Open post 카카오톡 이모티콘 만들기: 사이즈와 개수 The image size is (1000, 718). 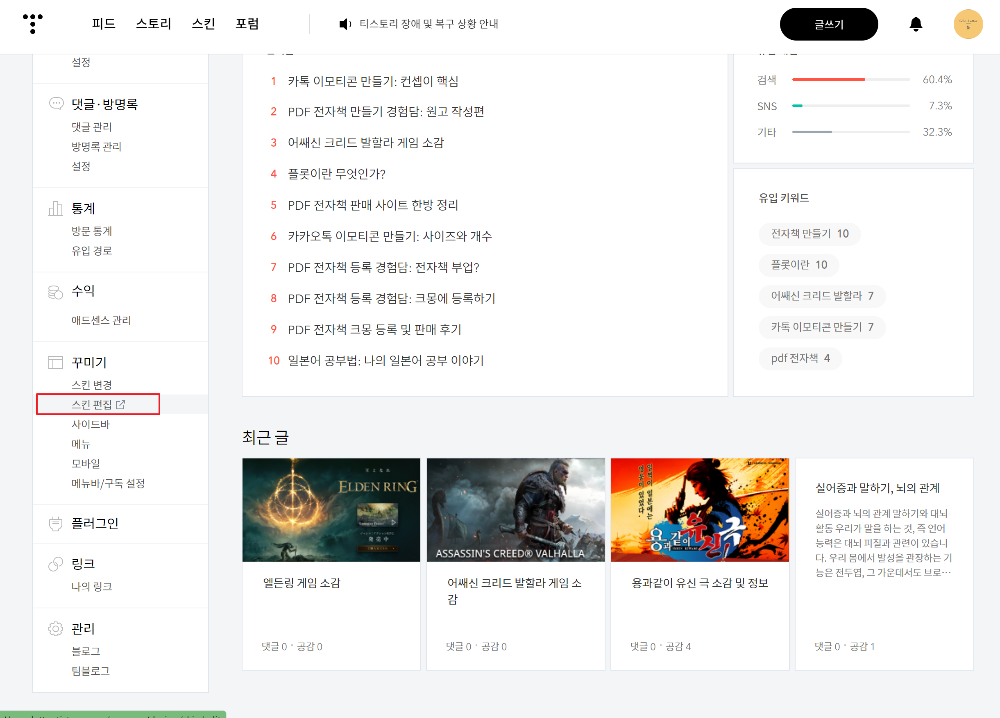click(390, 236)
